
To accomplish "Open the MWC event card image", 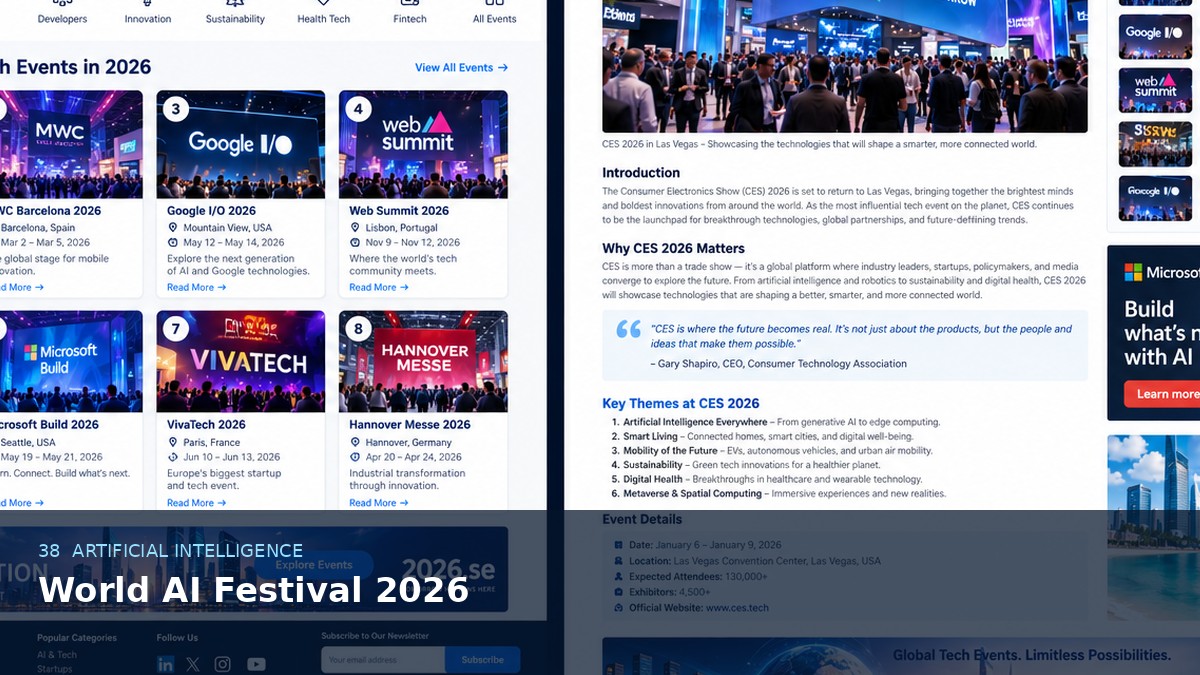I will point(71,144).
